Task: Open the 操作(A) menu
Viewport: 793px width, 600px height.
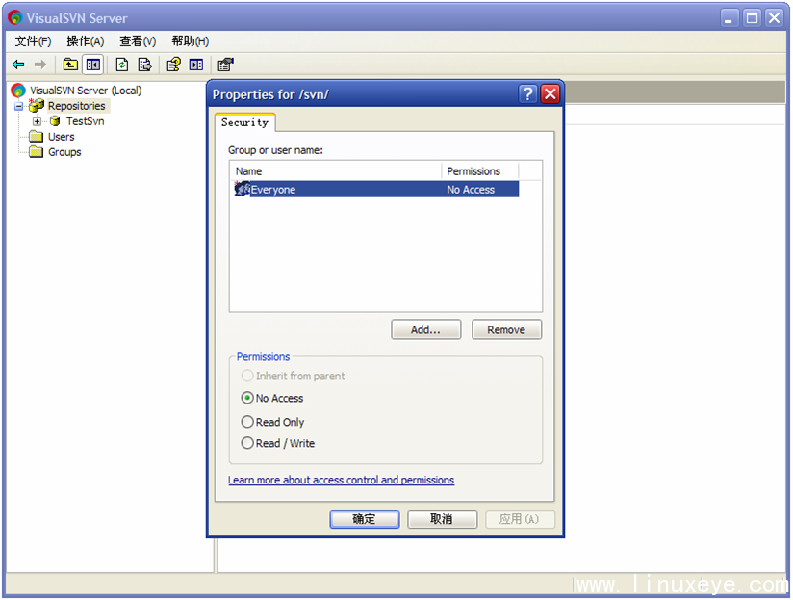Action: pyautogui.click(x=85, y=41)
